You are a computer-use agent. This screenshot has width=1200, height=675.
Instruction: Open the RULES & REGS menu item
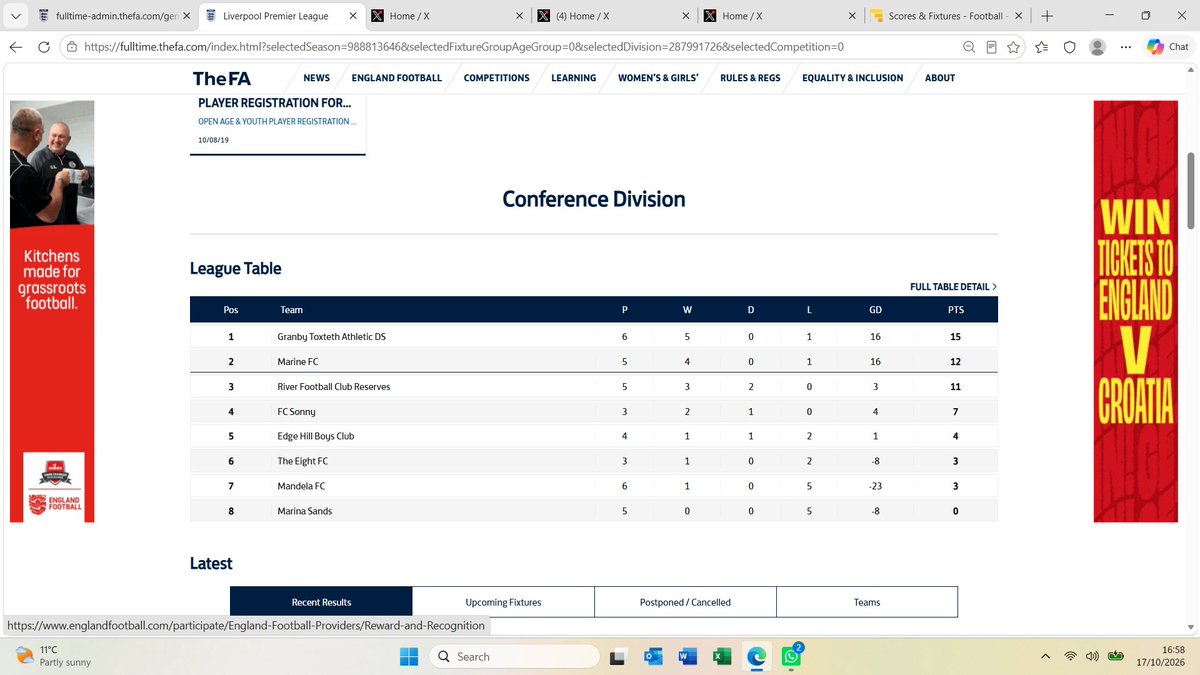coord(750,78)
